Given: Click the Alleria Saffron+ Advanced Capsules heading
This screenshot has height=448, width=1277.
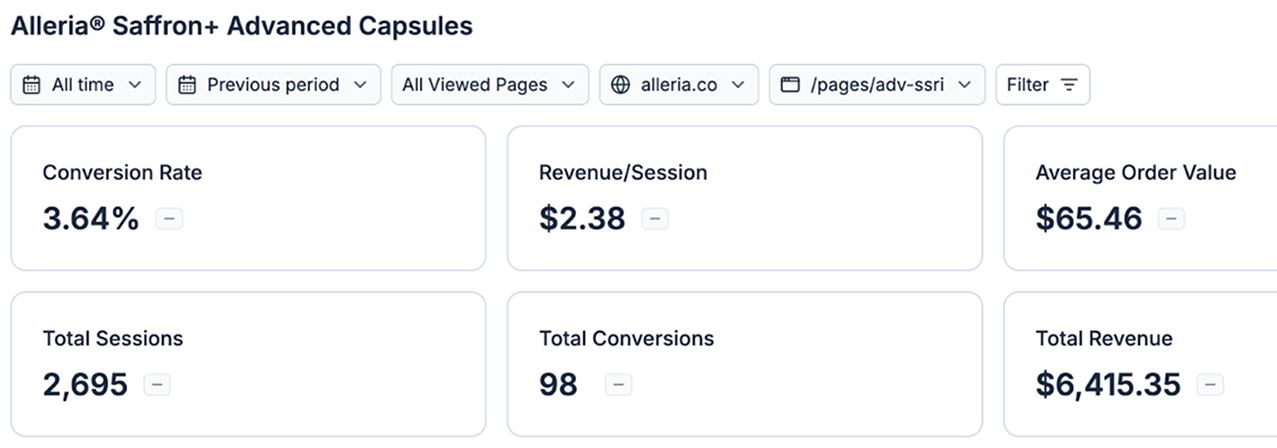Looking at the screenshot, I should pyautogui.click(x=241, y=26).
